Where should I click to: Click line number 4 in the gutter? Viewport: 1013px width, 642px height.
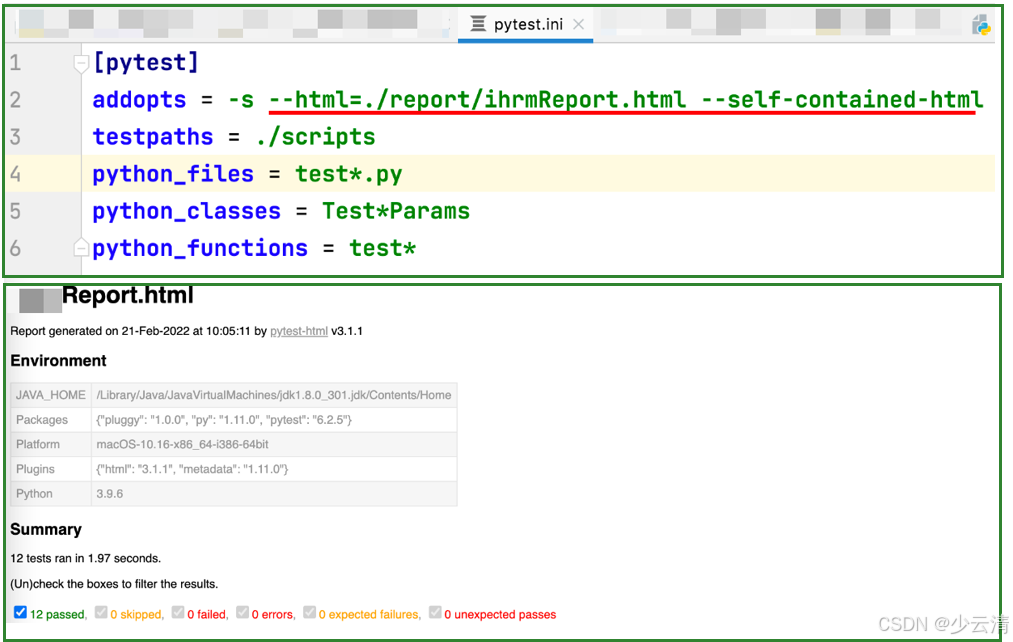pos(16,174)
